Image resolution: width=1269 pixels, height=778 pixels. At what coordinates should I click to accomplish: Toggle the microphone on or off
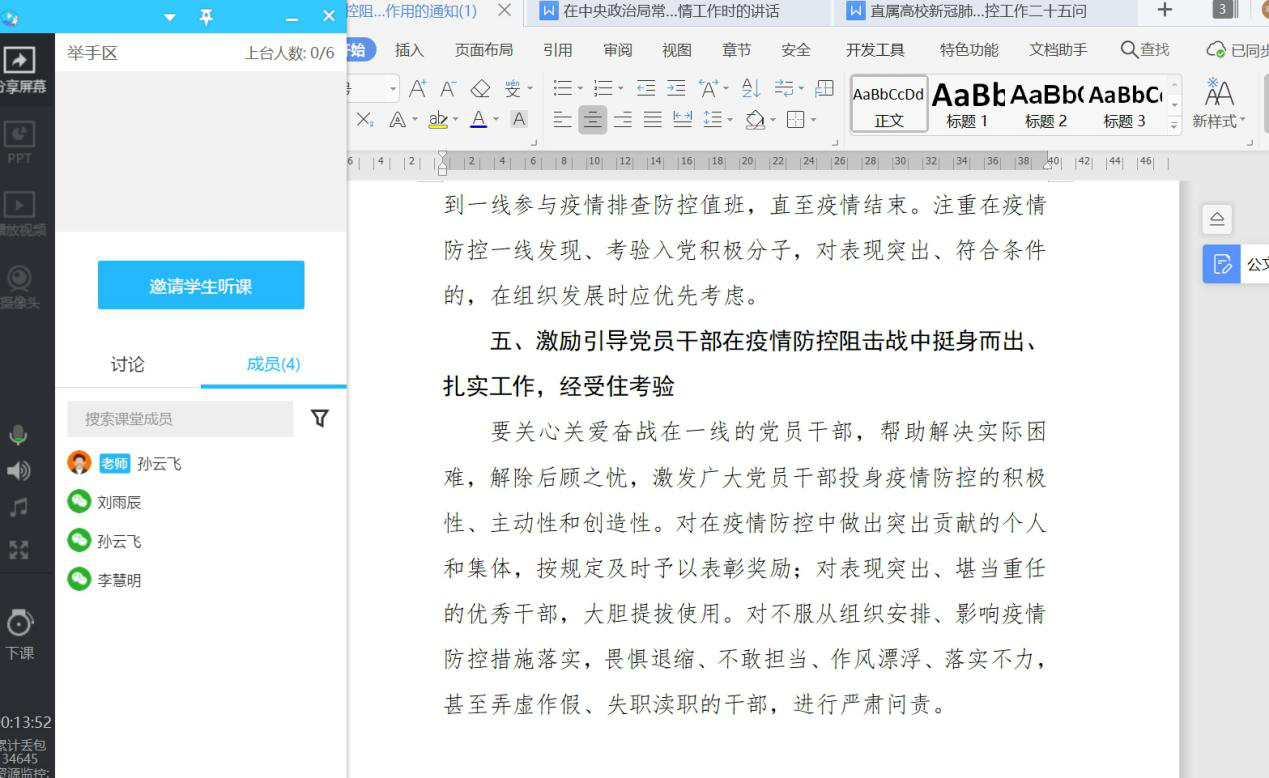coord(19,435)
